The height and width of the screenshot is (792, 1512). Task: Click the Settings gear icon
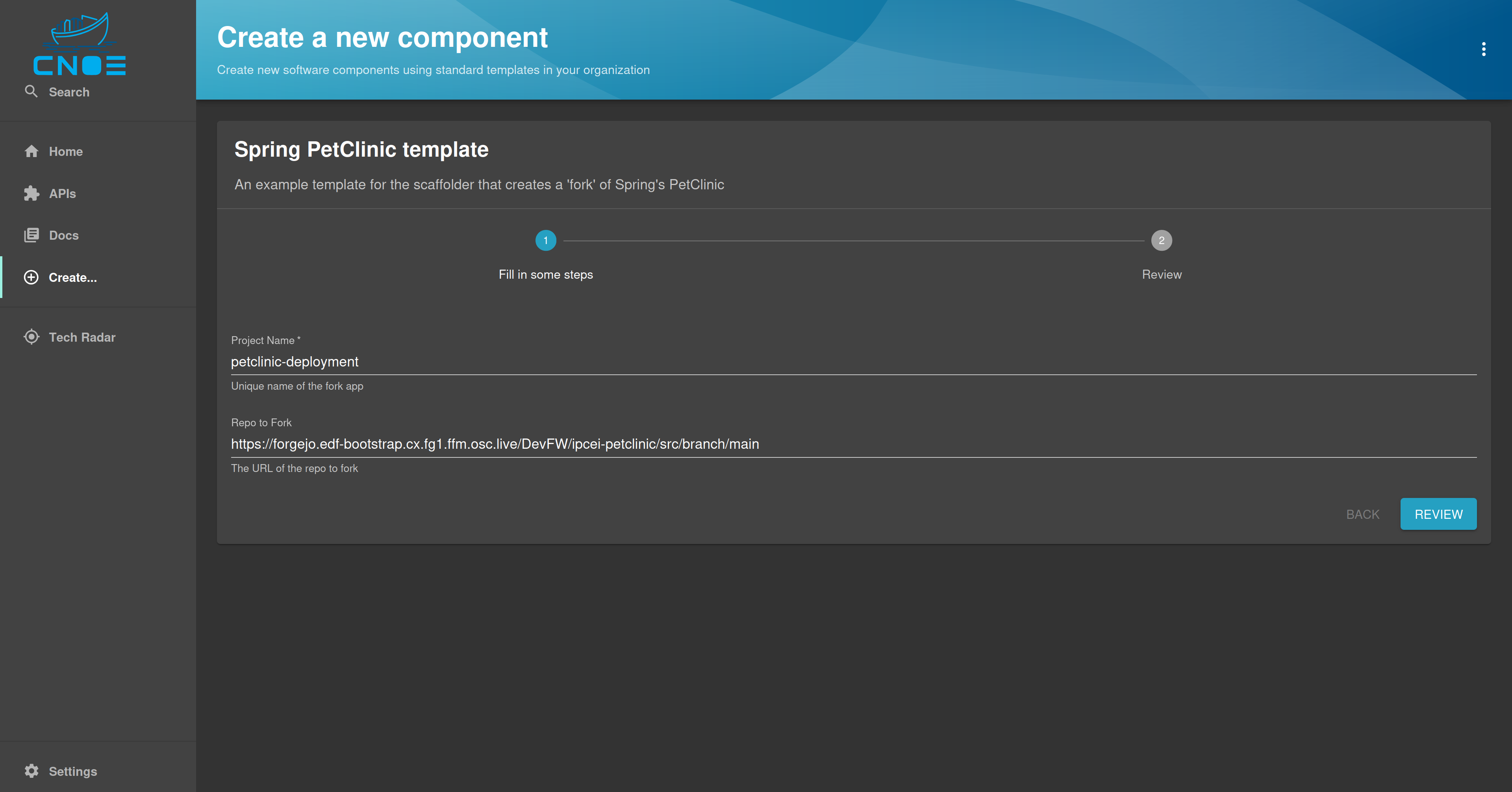click(31, 771)
